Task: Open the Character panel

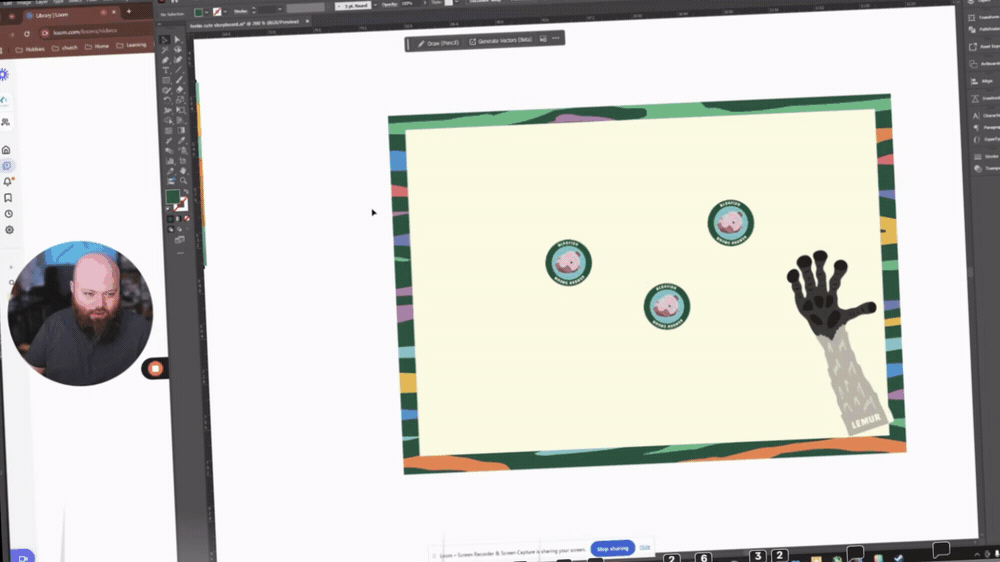Action: point(985,115)
